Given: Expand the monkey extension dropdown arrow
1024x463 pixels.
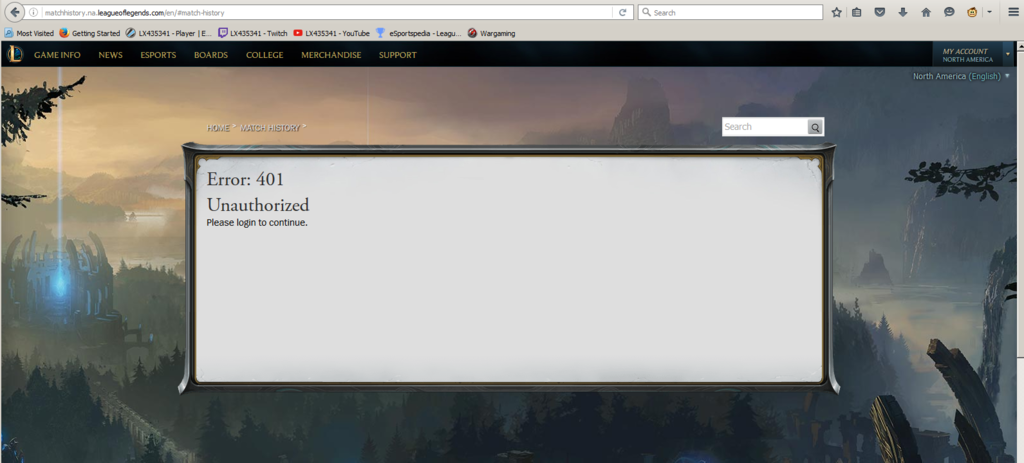Looking at the screenshot, I should coord(989,12).
